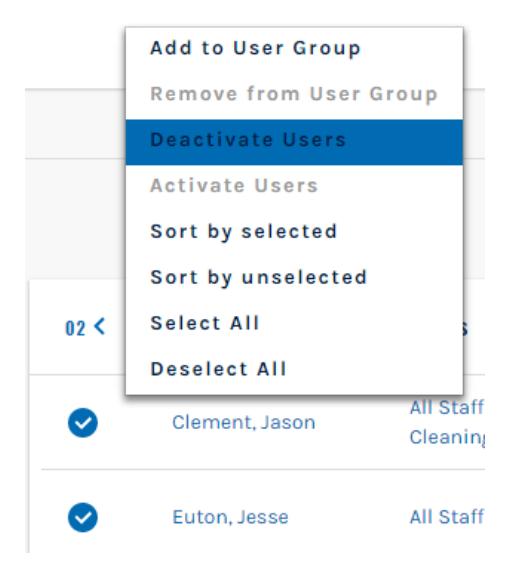Click empty space between Euton, Jesse and All Staff

pyautogui.click(x=349, y=517)
